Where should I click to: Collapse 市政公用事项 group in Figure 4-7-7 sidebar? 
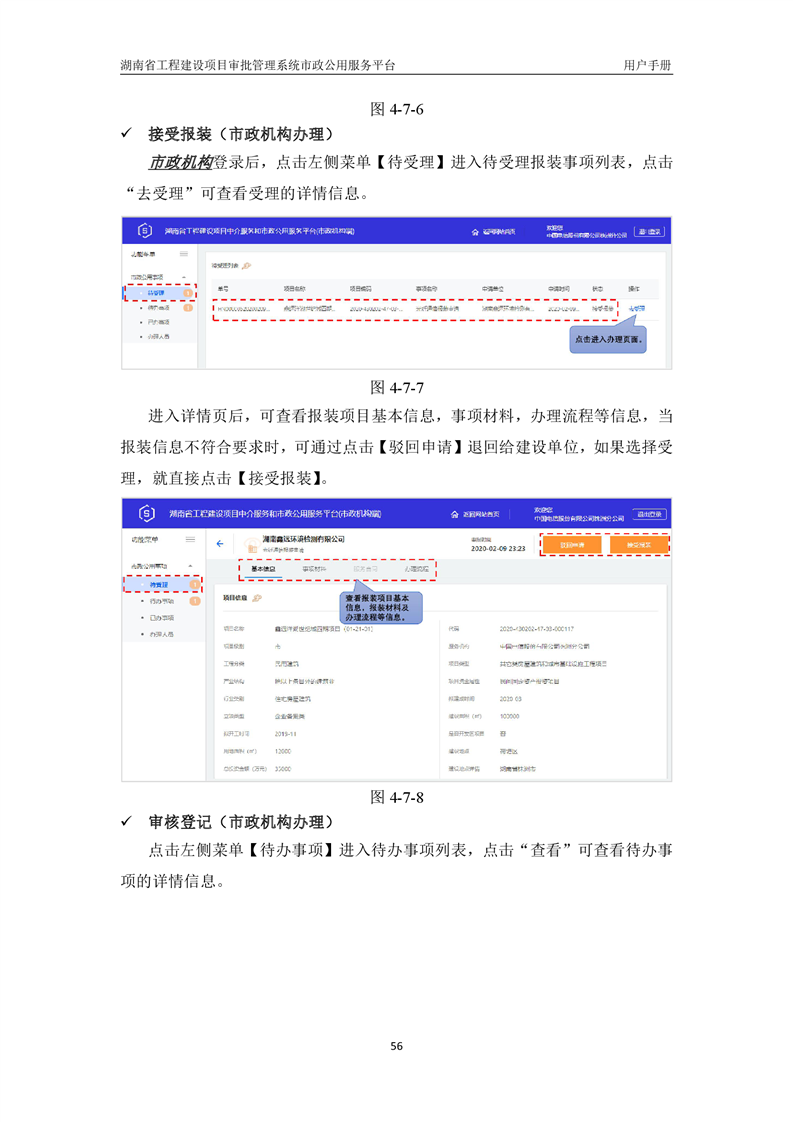click(185, 277)
